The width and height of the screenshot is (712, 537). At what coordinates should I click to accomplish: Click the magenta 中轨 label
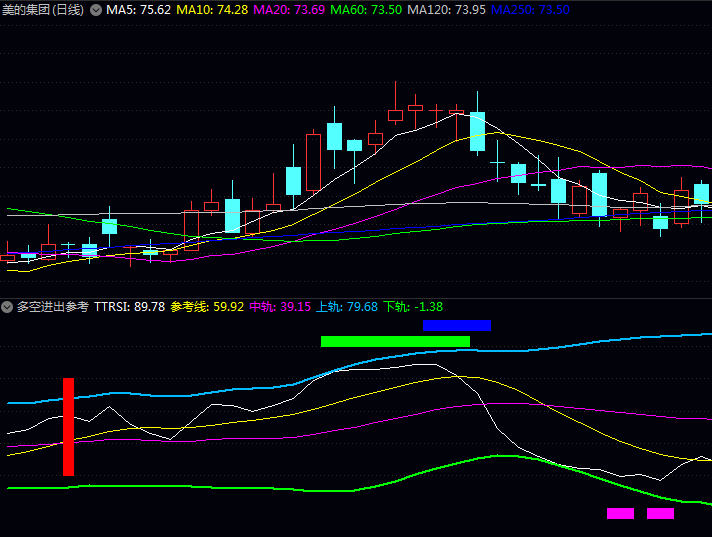pyautogui.click(x=280, y=307)
